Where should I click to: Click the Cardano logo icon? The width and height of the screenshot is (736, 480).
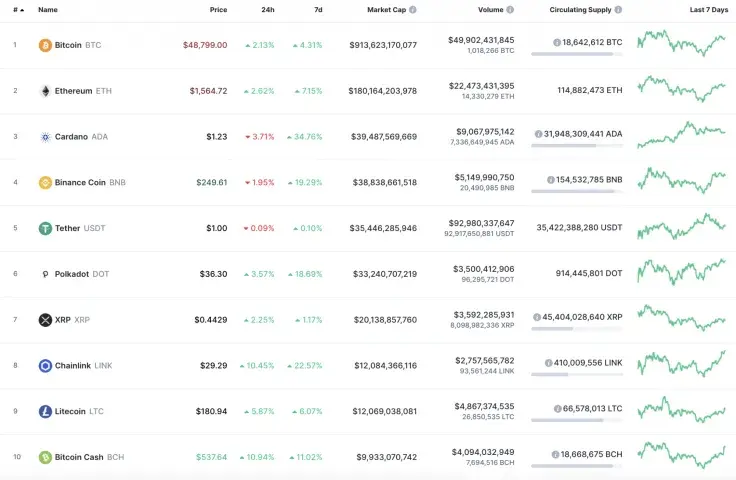[45, 137]
